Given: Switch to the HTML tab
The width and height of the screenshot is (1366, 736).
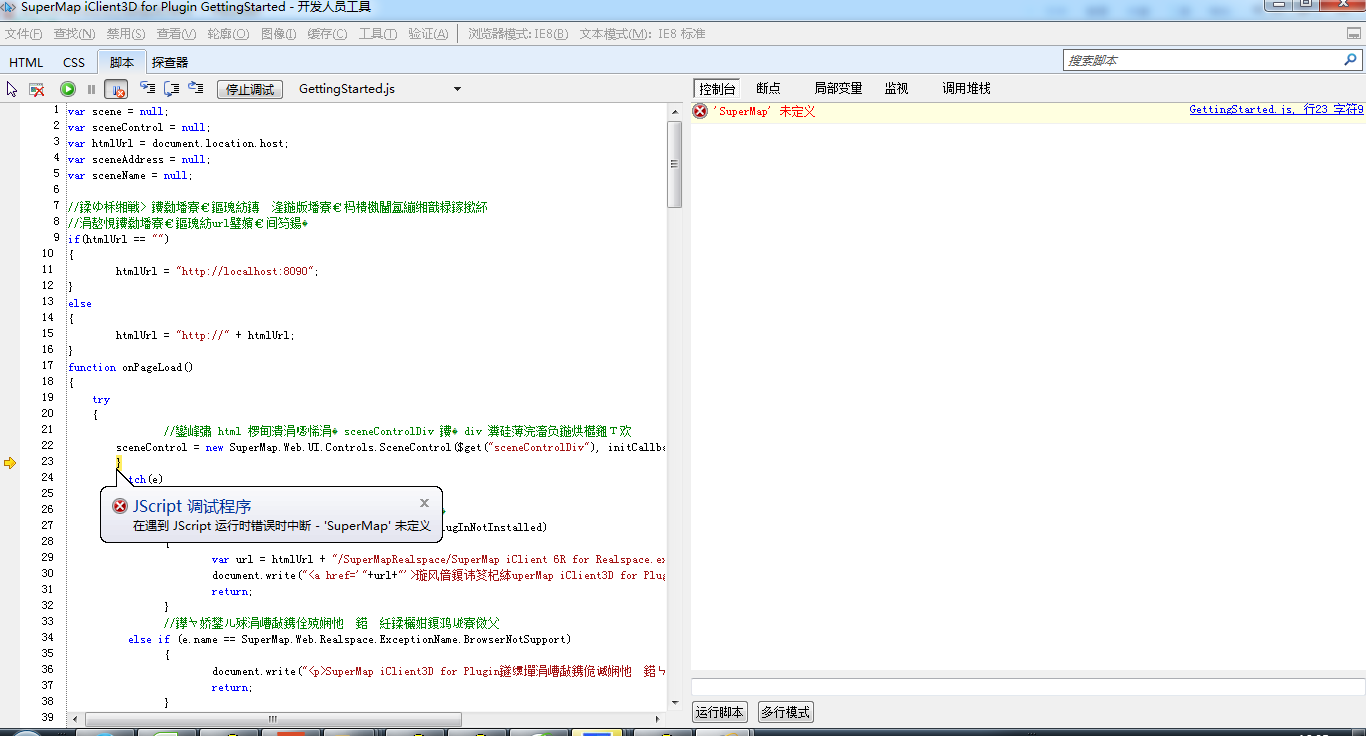Looking at the screenshot, I should [x=26, y=62].
